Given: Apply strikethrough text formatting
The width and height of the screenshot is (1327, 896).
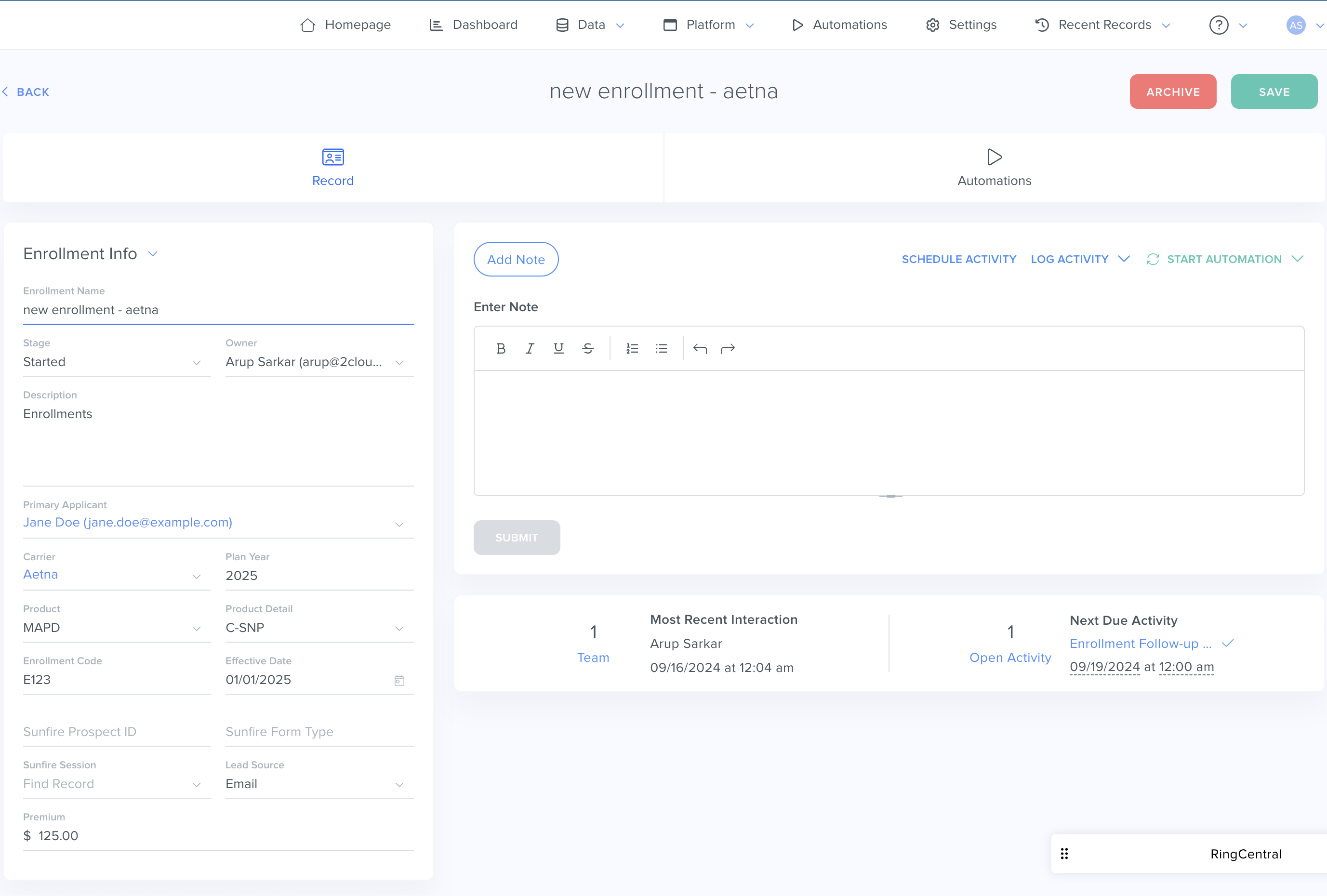Looking at the screenshot, I should [x=587, y=349].
